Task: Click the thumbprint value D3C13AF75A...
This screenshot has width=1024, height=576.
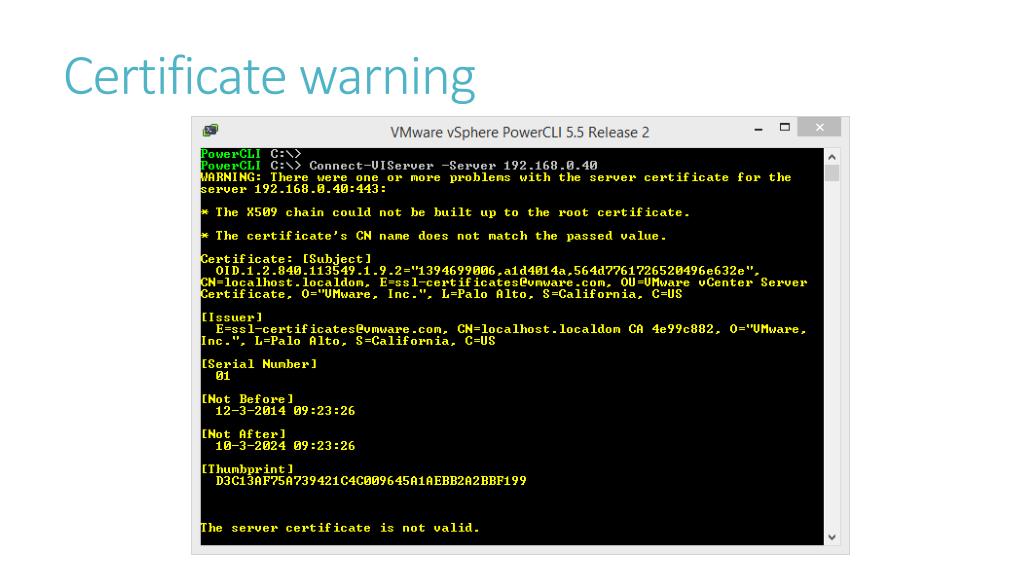Action: (x=371, y=481)
